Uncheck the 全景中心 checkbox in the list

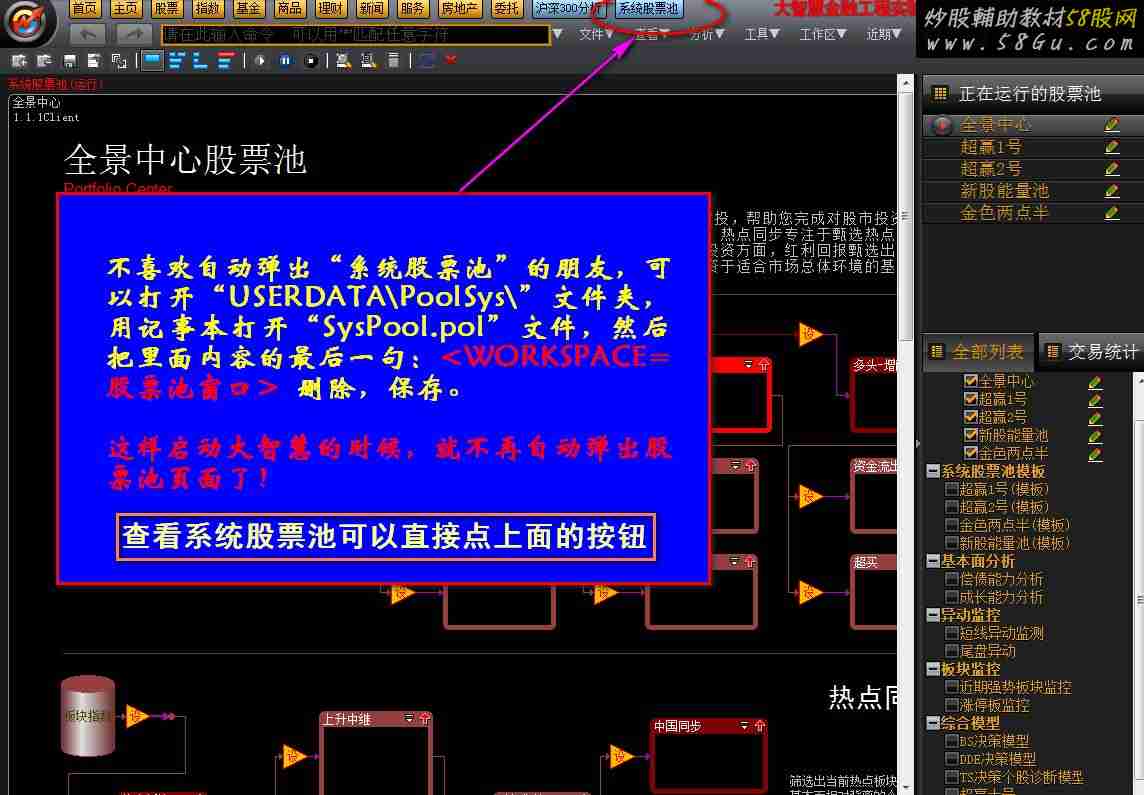coord(970,381)
